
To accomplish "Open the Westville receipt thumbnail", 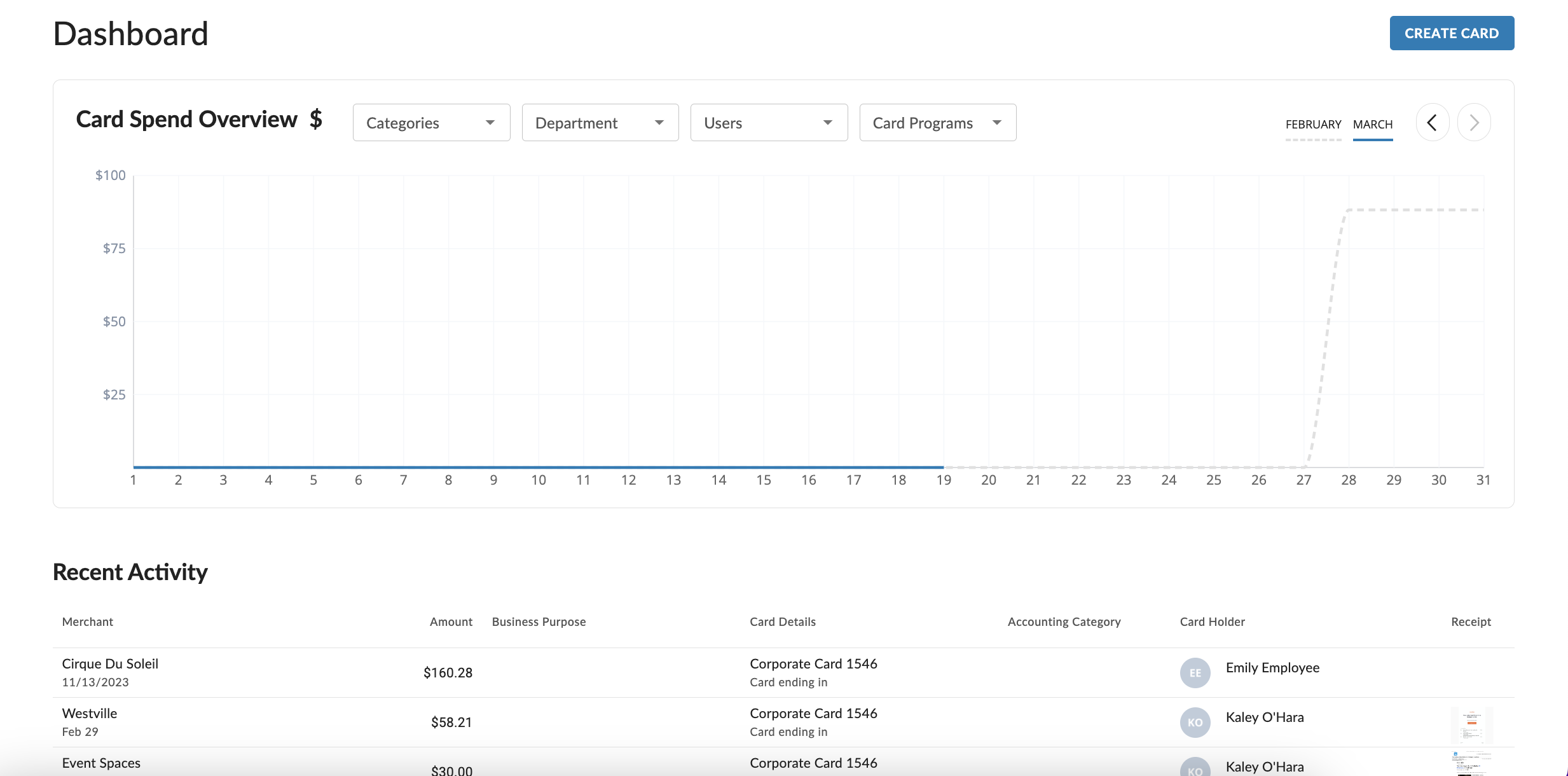I will (1471, 725).
